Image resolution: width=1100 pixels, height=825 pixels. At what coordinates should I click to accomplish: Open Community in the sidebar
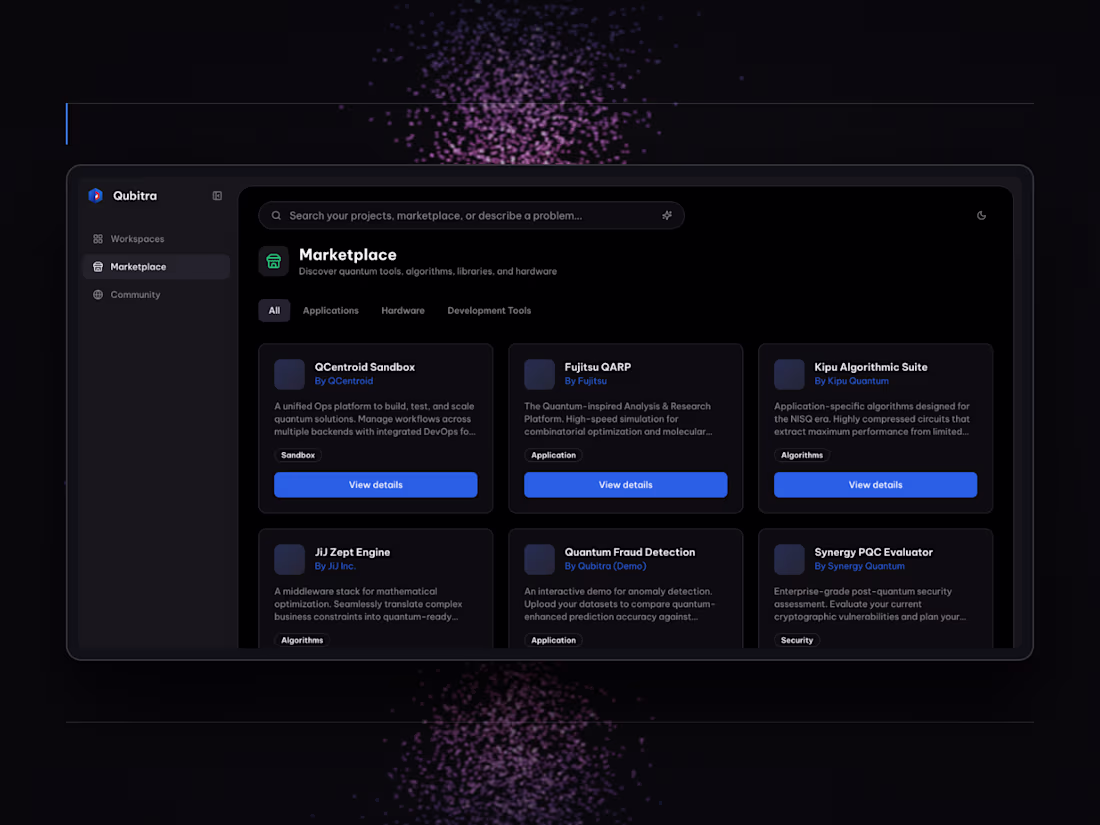coord(156,295)
